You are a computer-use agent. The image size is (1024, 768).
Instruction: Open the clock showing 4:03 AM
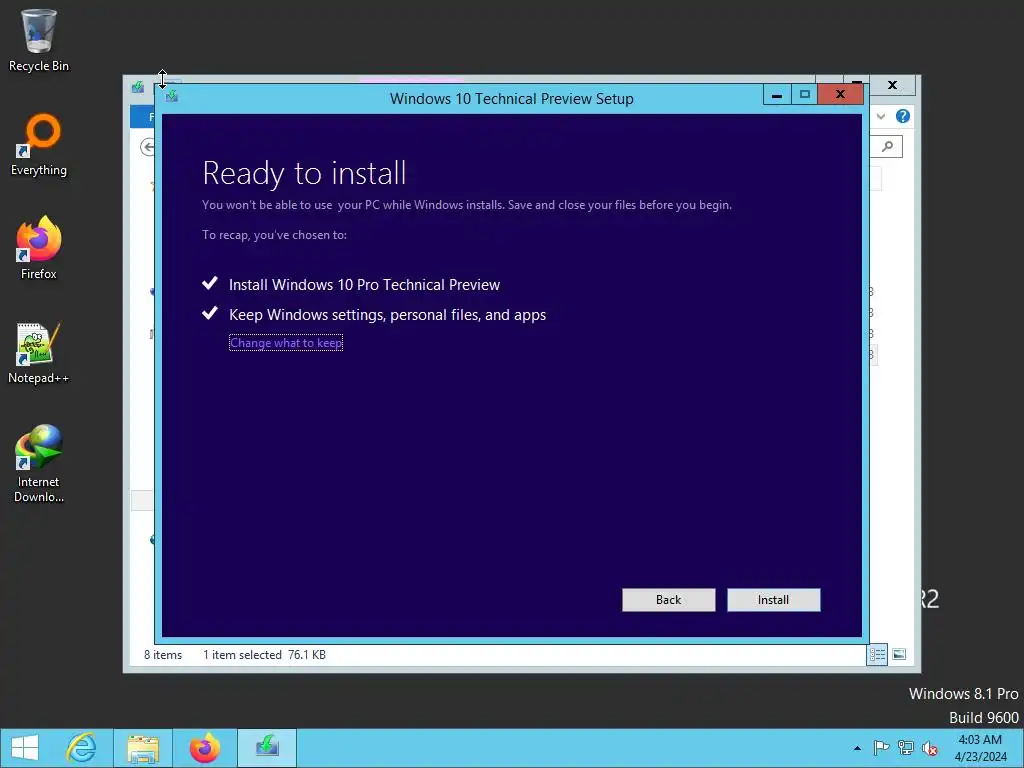click(980, 748)
